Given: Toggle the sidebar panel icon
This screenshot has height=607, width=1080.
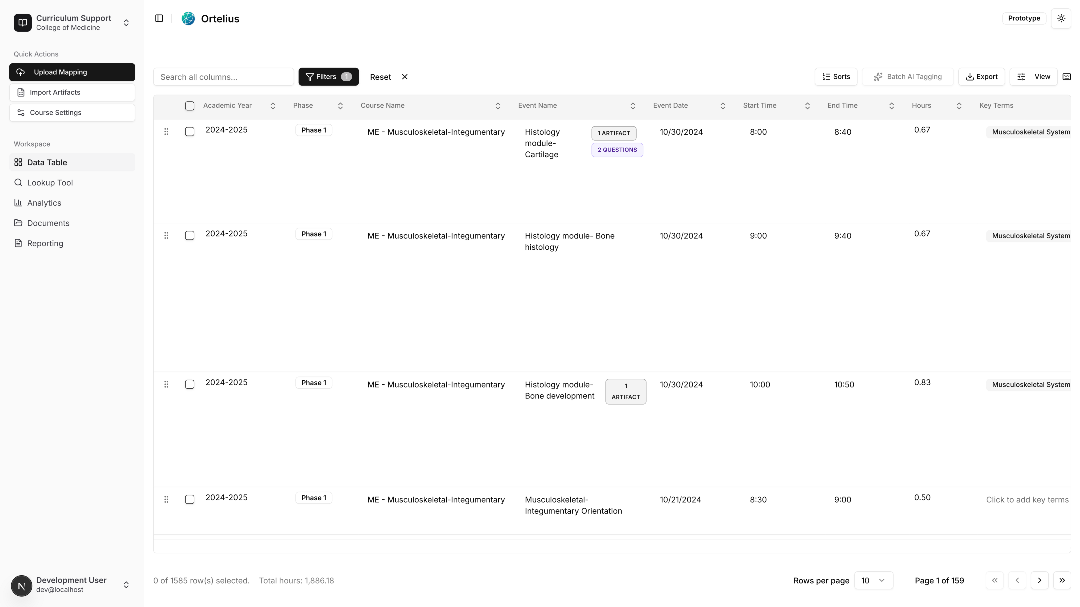Looking at the screenshot, I should click(159, 18).
